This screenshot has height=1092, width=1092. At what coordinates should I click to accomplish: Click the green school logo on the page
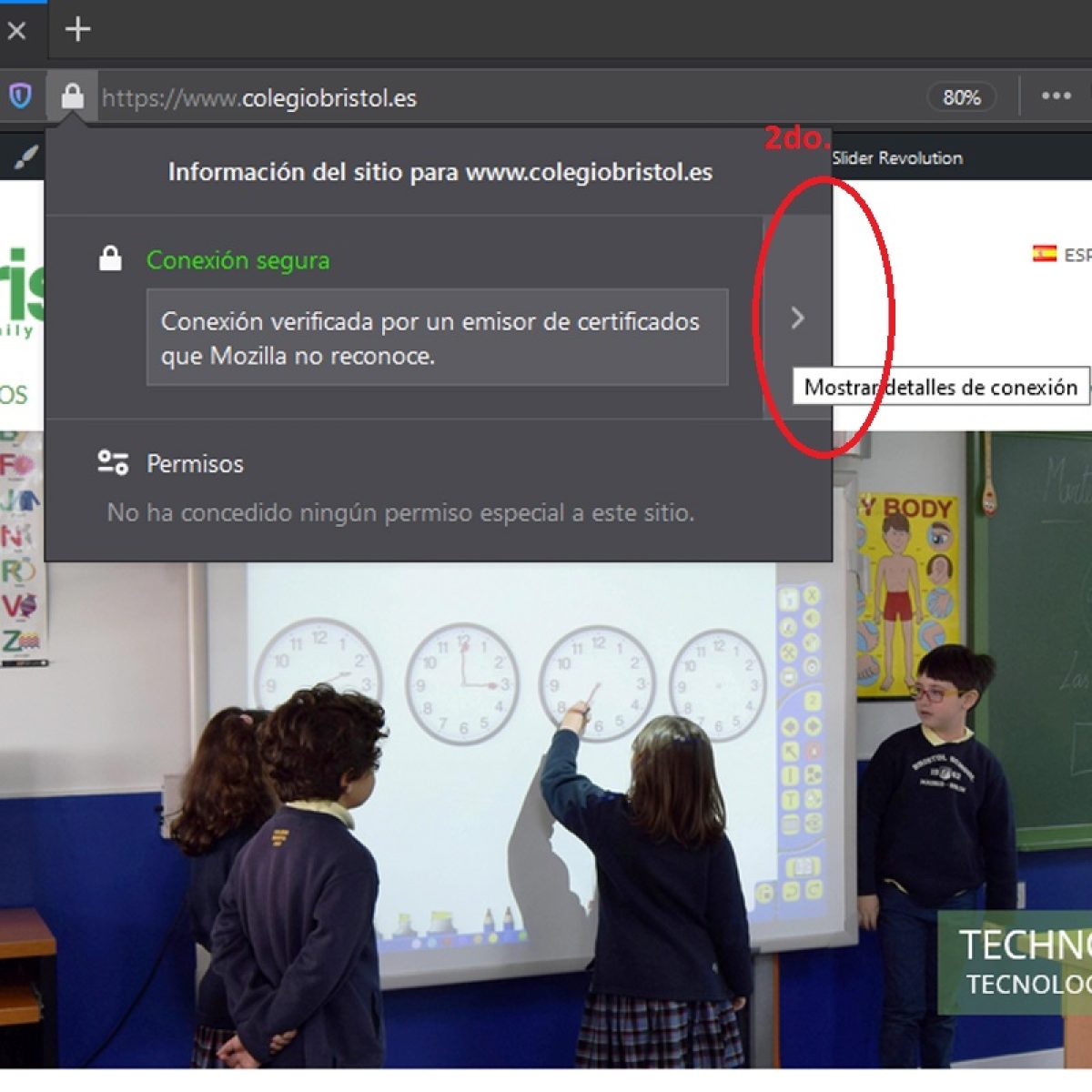tap(22, 293)
